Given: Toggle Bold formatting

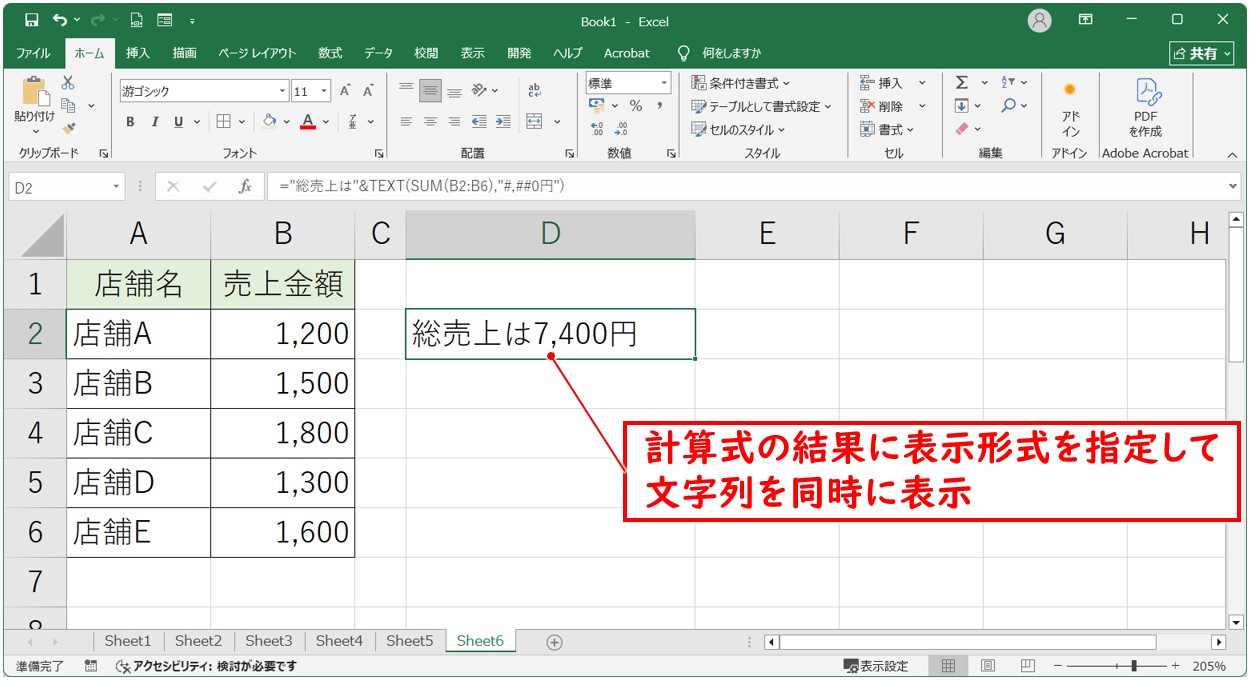Looking at the screenshot, I should pos(130,122).
